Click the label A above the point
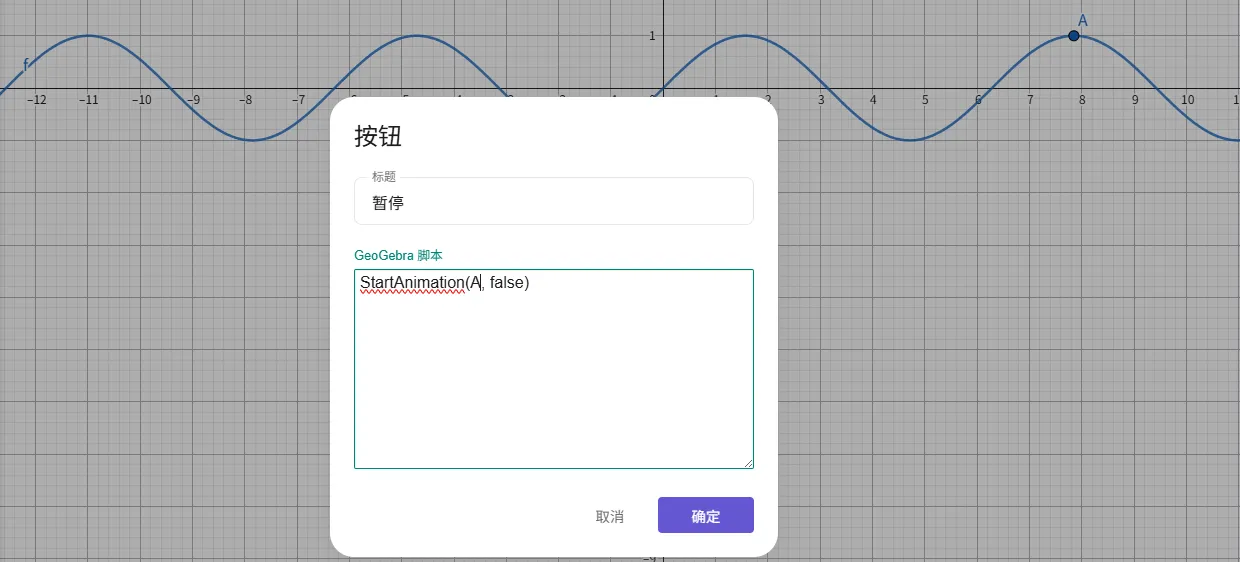Screen dimensions: 1240x562 pyautogui.click(x=1082, y=20)
